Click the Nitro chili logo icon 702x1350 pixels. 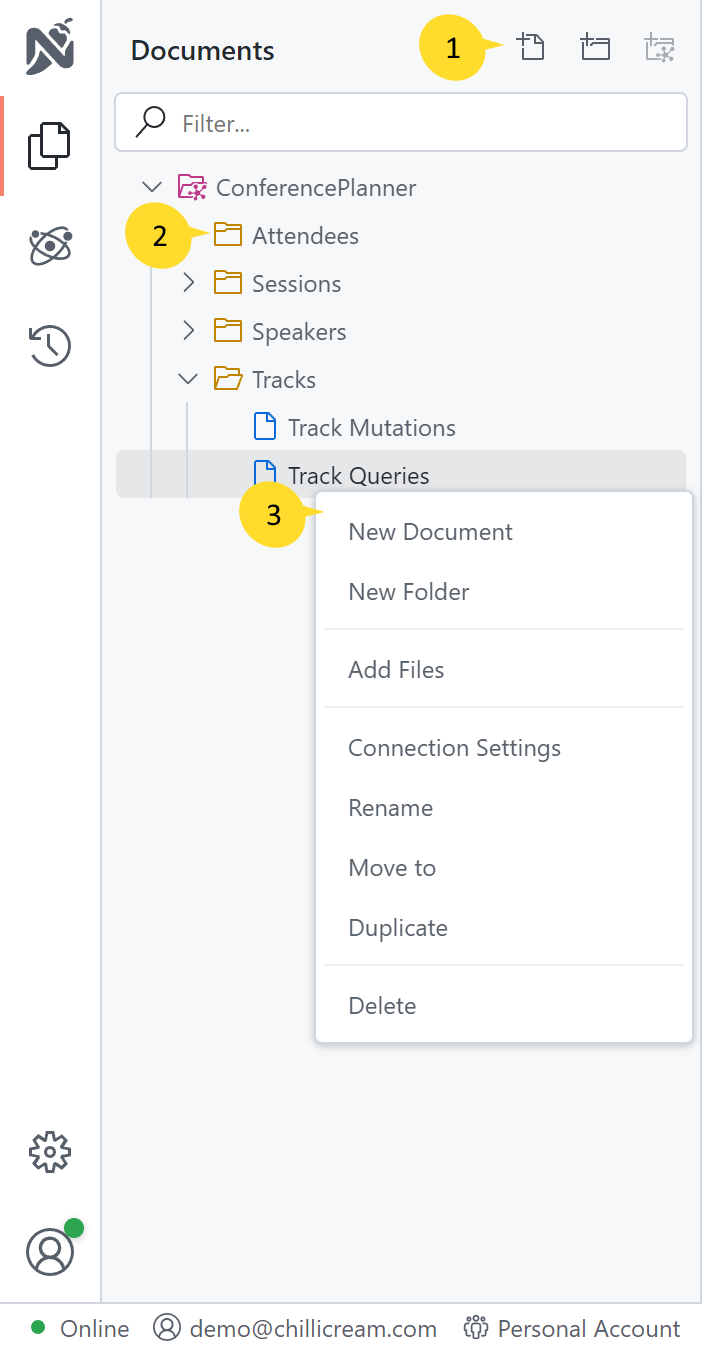[x=50, y=50]
